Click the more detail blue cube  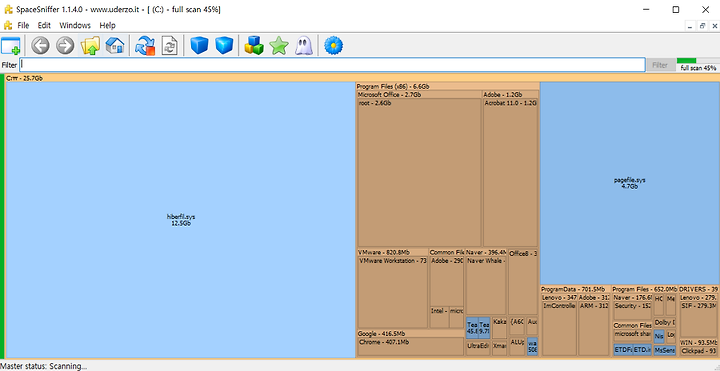pos(224,46)
